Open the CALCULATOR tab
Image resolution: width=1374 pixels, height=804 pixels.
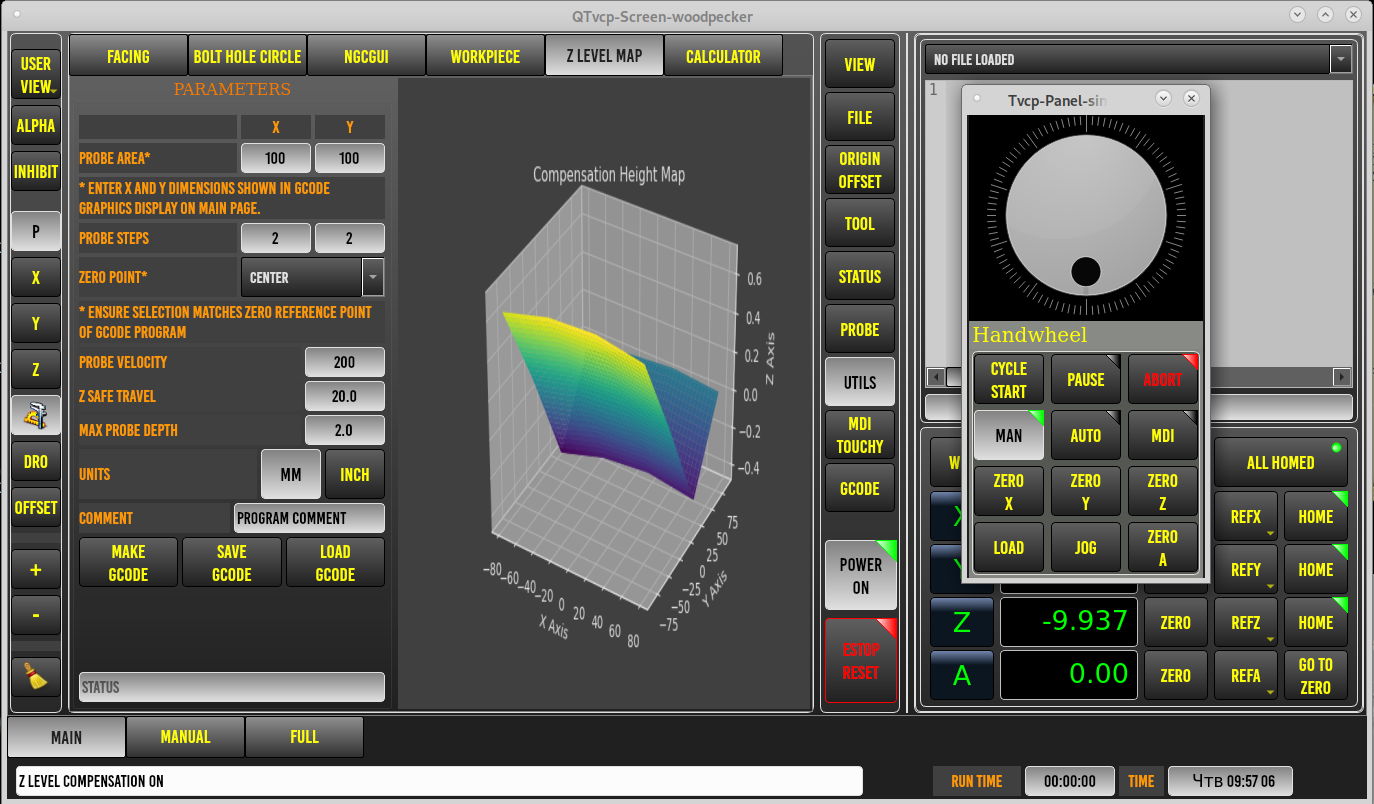tap(723, 56)
